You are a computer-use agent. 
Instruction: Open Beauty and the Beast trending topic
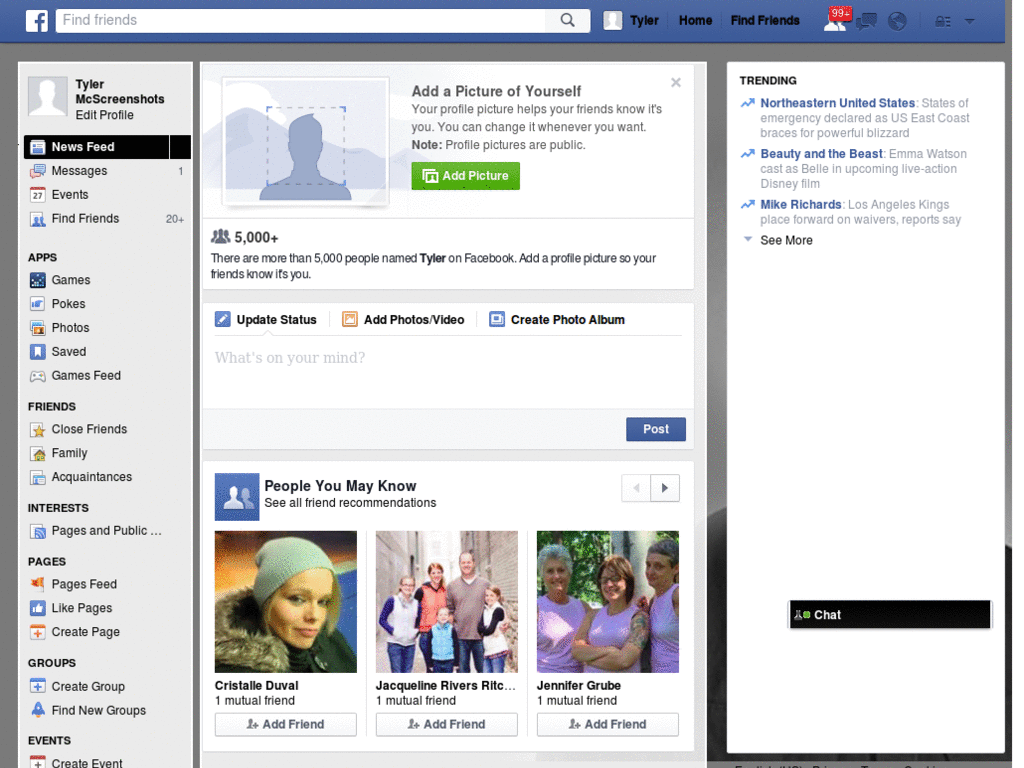pos(821,154)
